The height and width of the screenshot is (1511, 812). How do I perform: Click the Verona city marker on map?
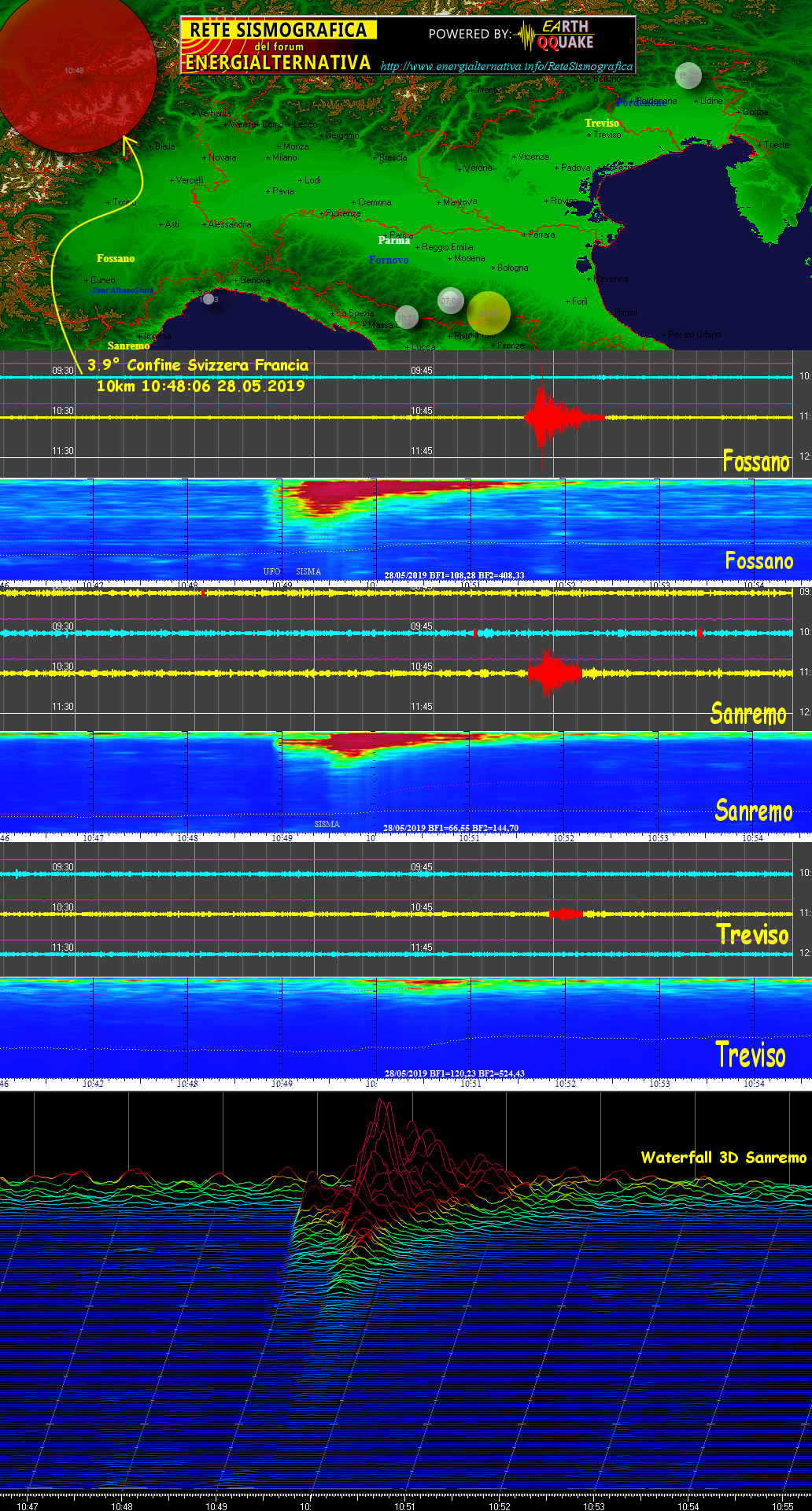click(475, 168)
